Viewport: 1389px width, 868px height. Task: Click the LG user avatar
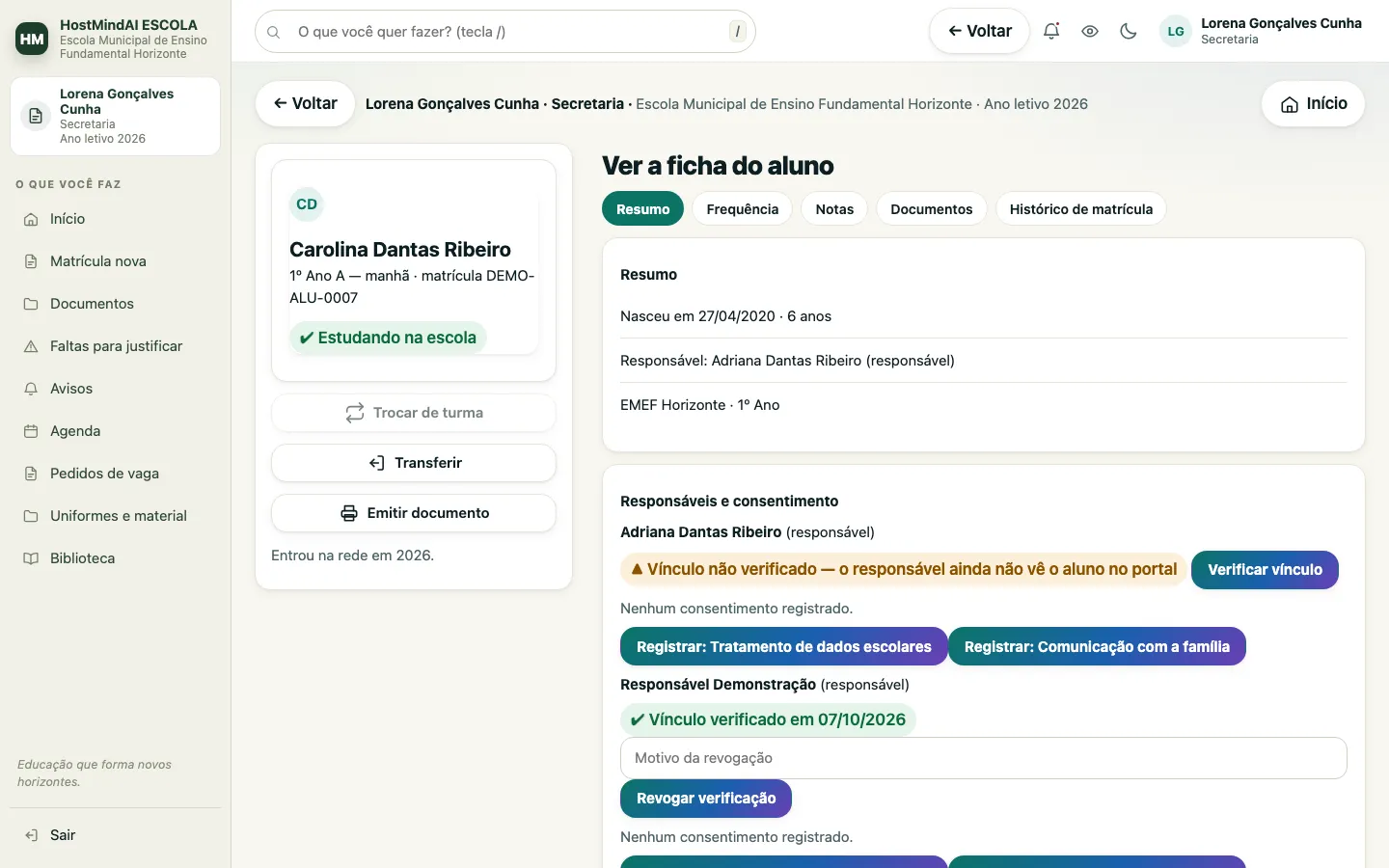coord(1176,31)
